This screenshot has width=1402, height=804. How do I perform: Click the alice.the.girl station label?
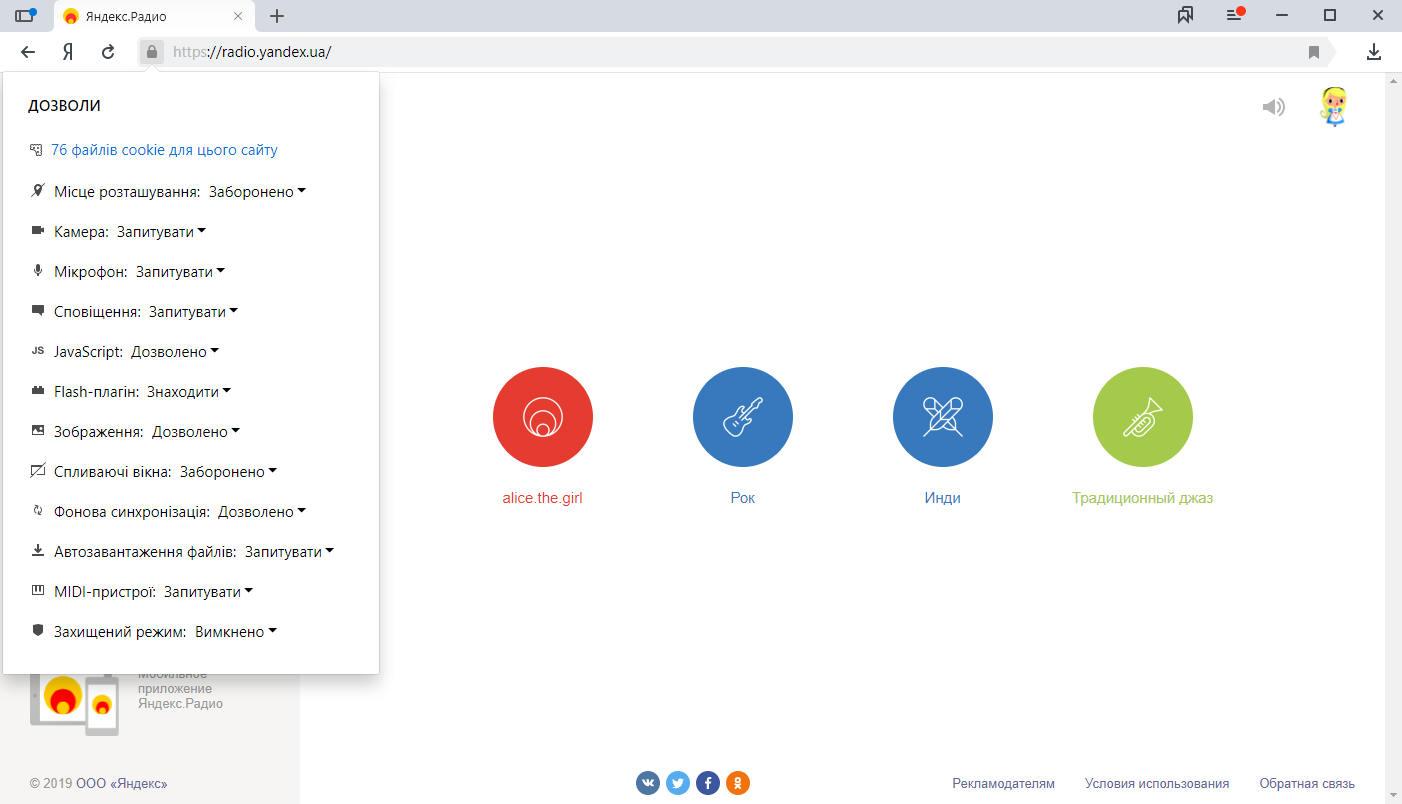coord(543,498)
